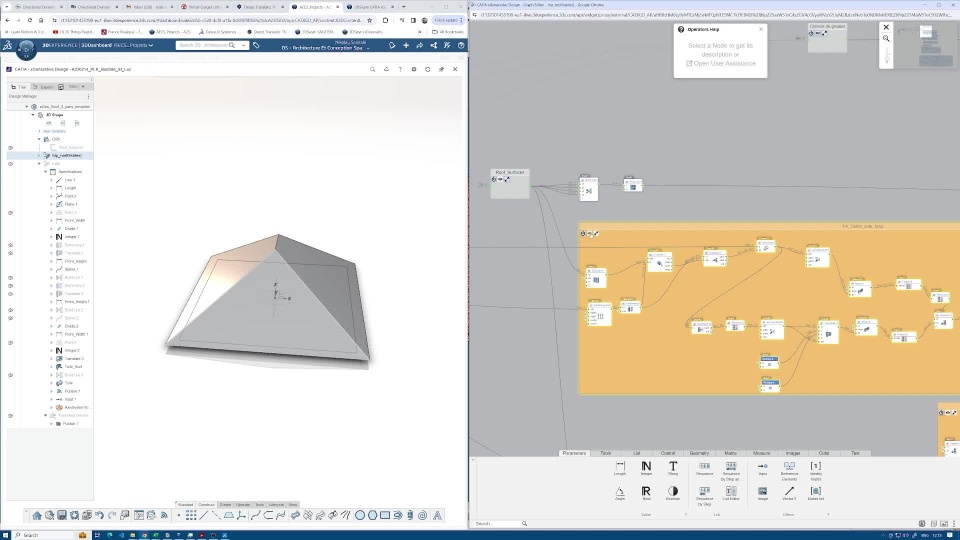Add the Length parameter node
The height and width of the screenshot is (540, 960).
[620, 468]
